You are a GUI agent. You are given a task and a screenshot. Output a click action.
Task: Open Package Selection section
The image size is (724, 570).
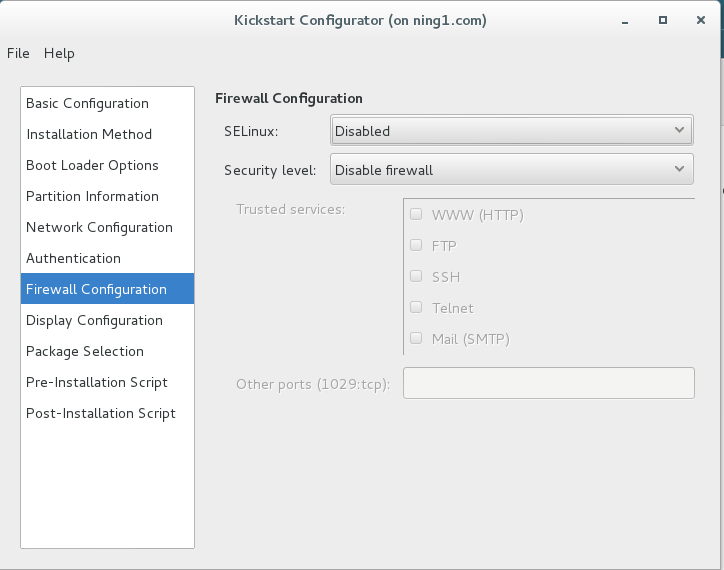click(85, 351)
